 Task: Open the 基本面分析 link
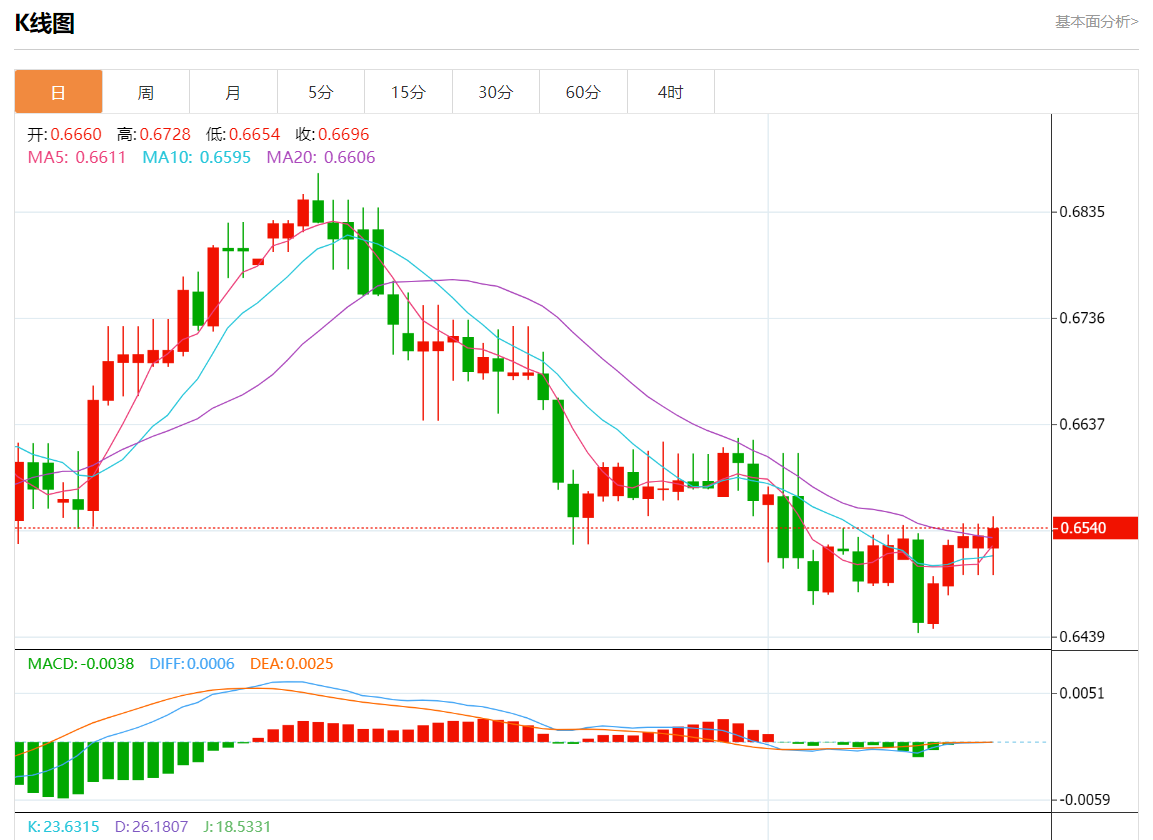click(x=1096, y=21)
